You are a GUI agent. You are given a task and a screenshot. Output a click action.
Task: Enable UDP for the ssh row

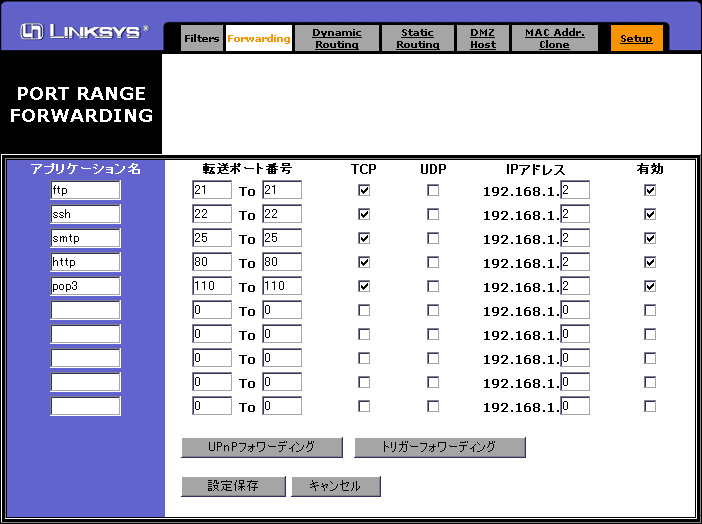click(x=433, y=215)
